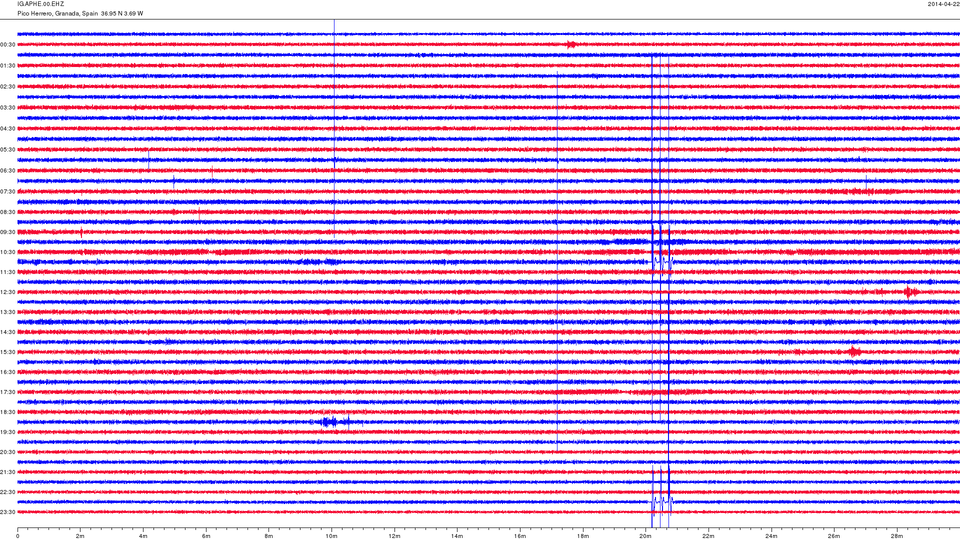960x540 pixels.
Task: Select the 05:30 time label
Action: tap(8, 149)
